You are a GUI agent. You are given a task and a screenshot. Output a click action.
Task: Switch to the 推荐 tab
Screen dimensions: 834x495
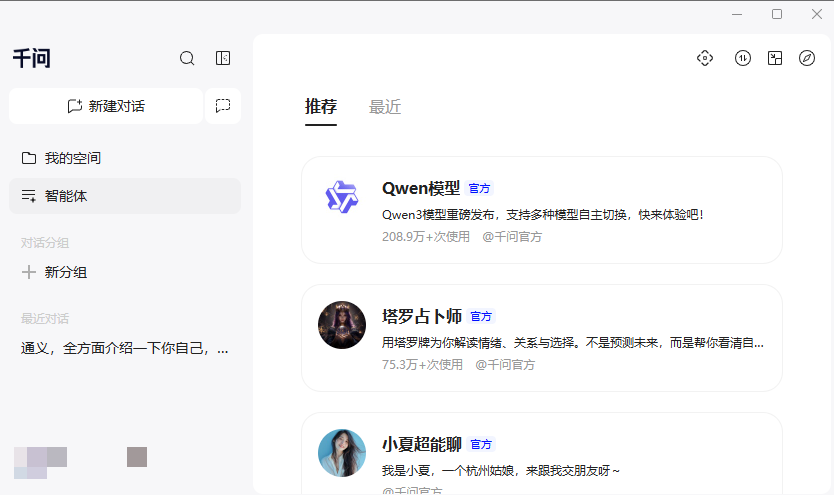pyautogui.click(x=321, y=106)
